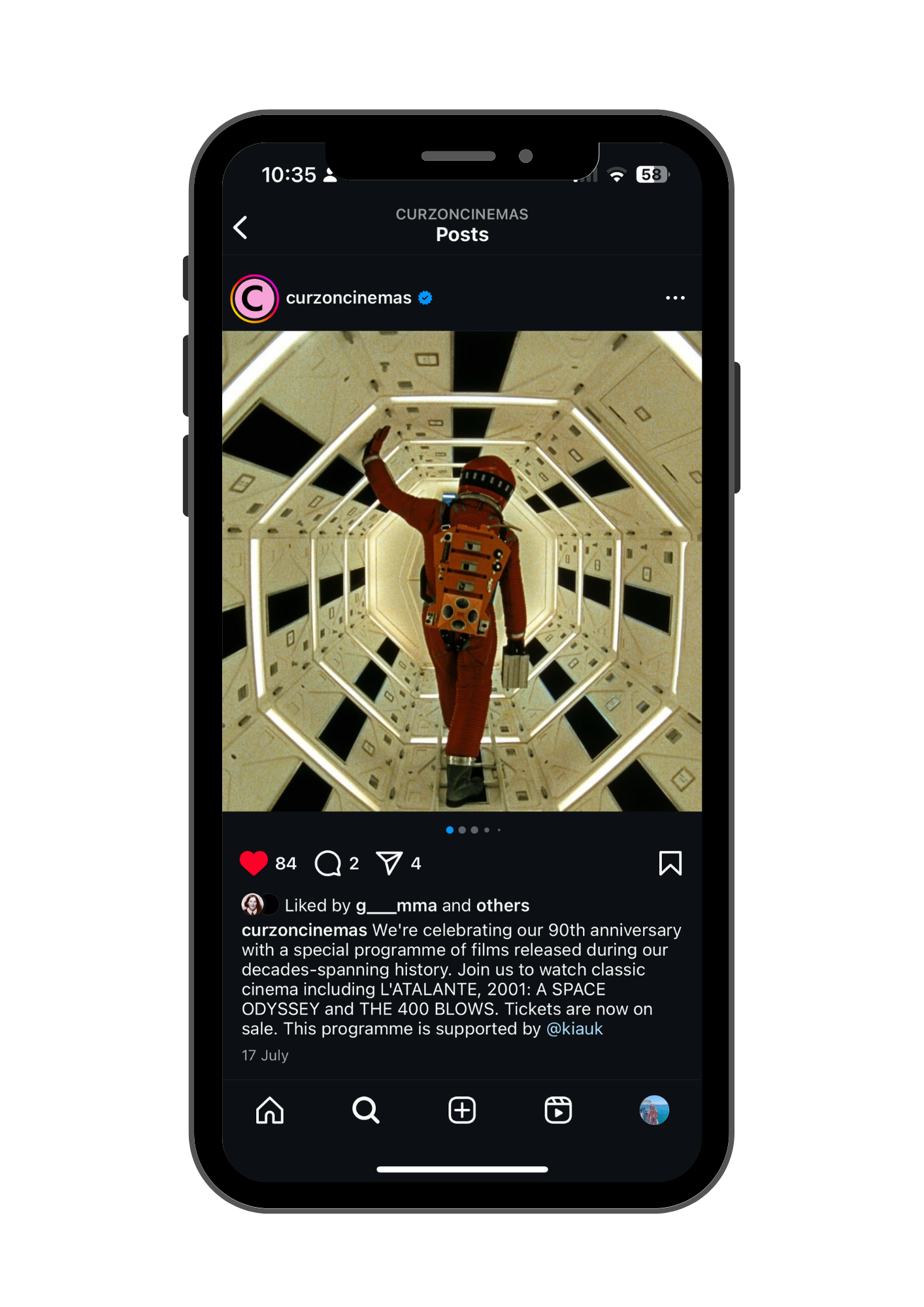Share the post with the paper plane icon
Screen dimensions: 924x1307
[x=389, y=863]
